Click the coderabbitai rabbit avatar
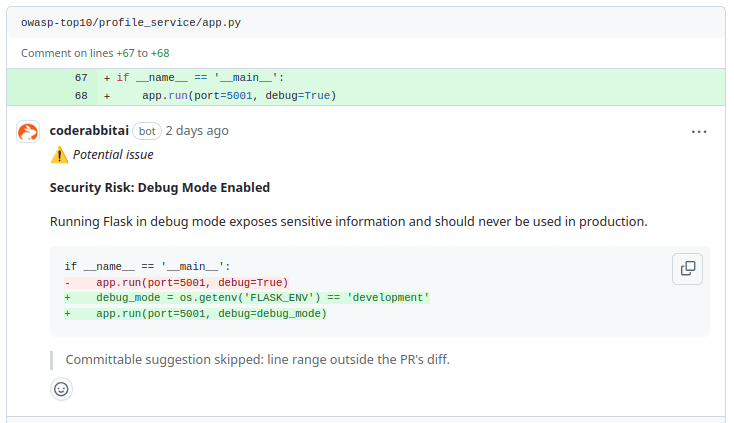This screenshot has width=734, height=423. point(29,131)
